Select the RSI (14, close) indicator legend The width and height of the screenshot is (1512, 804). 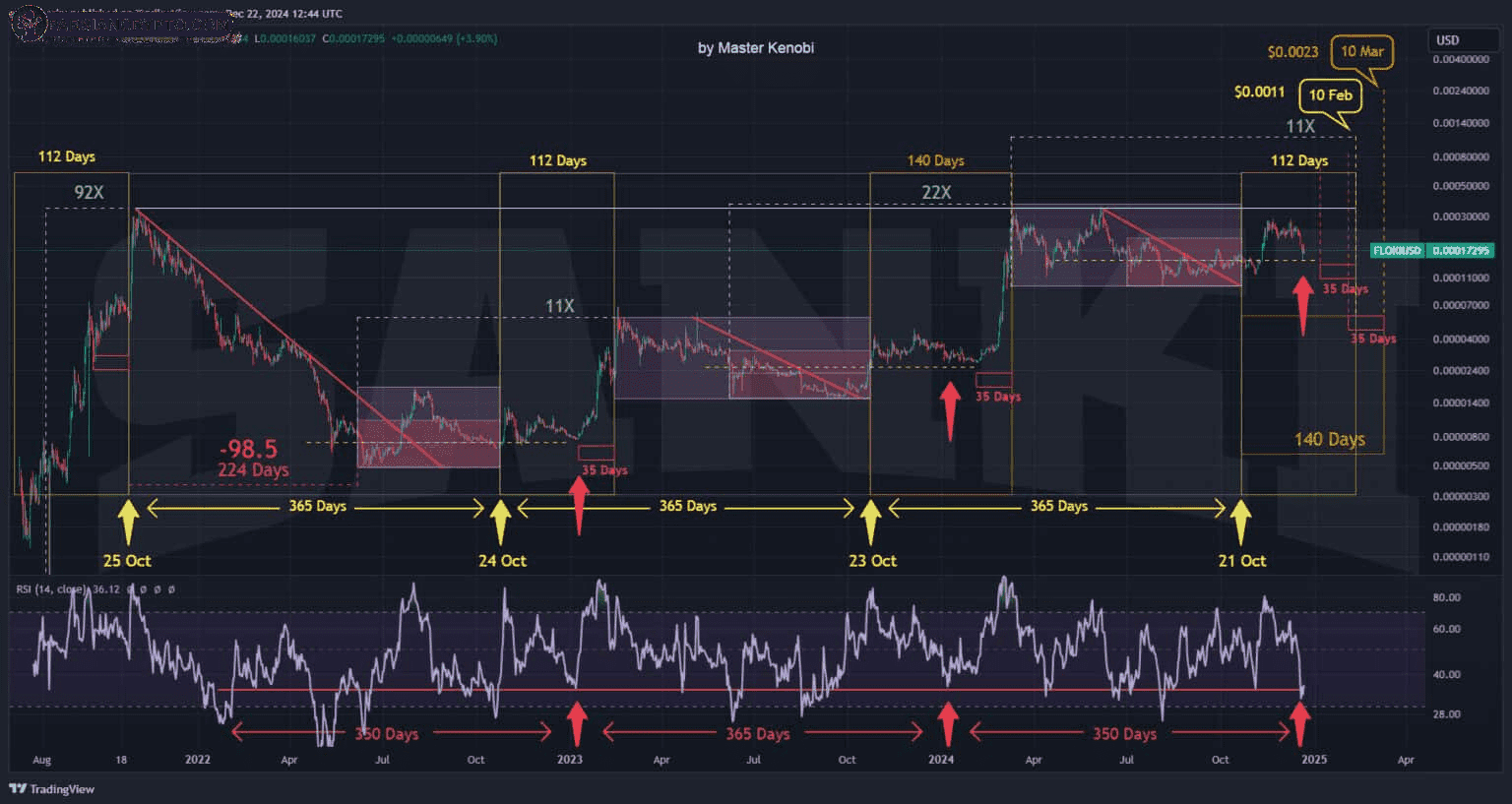51,589
